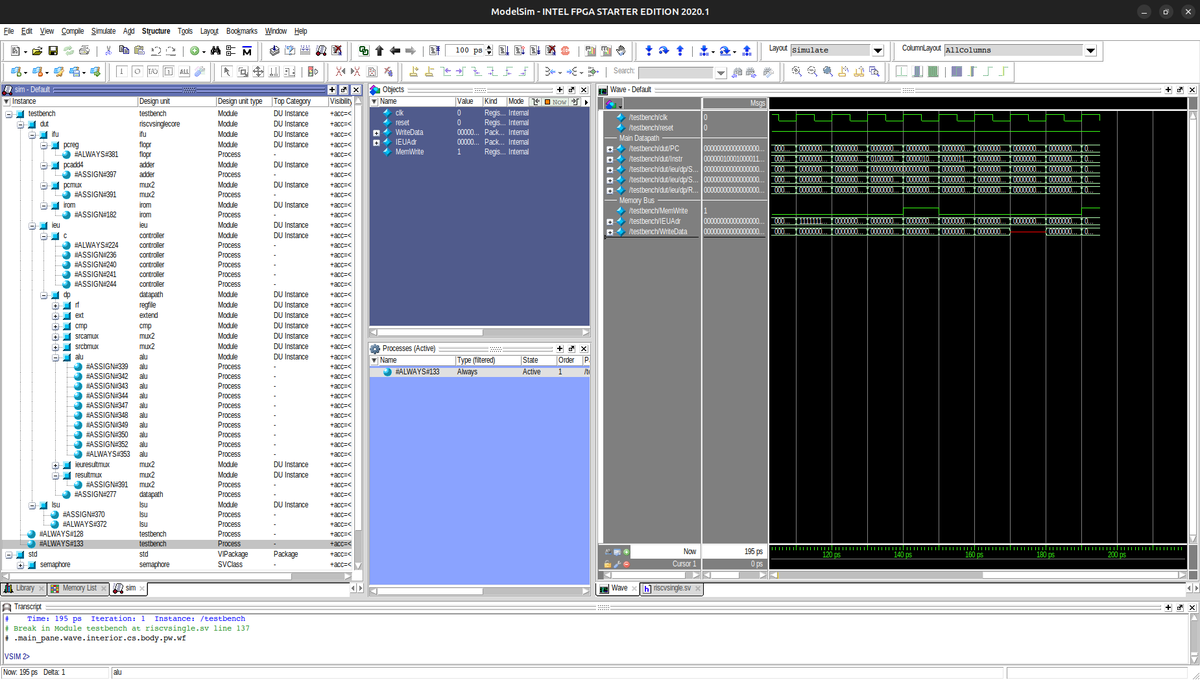1200x680 pixels.
Task: Click the Transcript VSIM prompt line
Action: pos(17,656)
